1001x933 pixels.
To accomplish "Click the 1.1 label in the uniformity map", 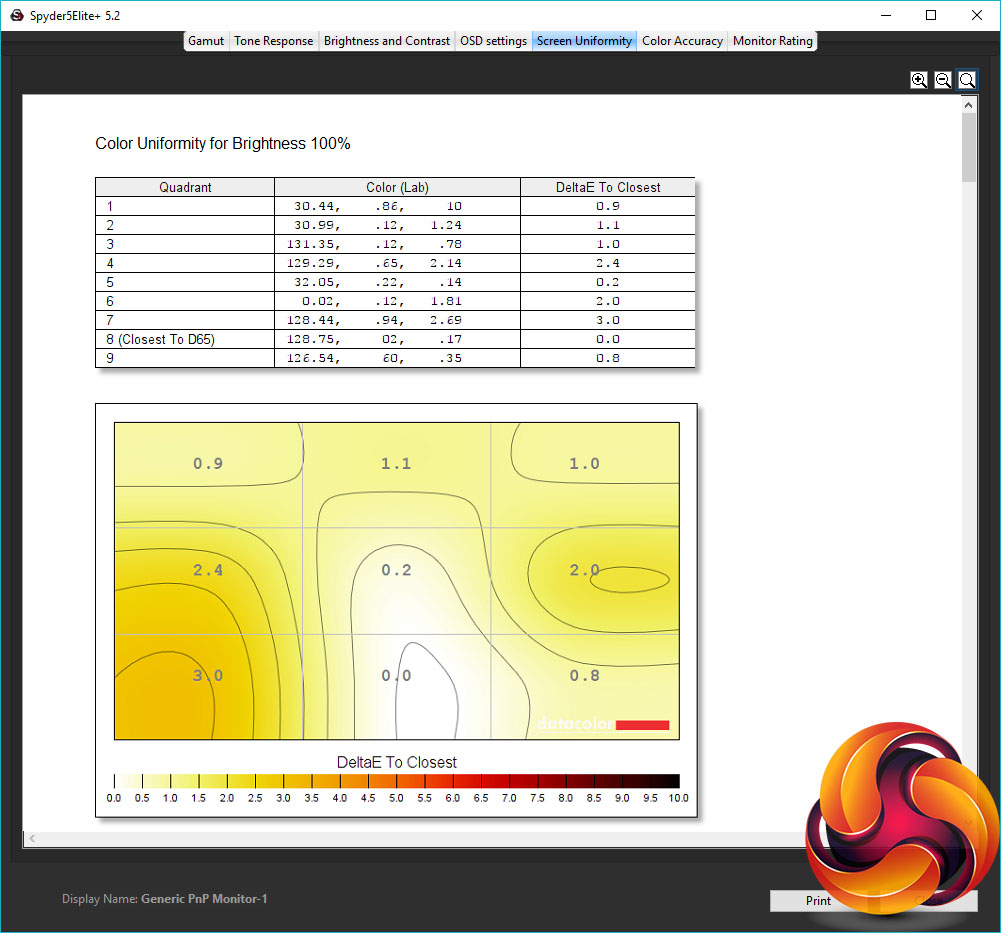I will pos(396,463).
